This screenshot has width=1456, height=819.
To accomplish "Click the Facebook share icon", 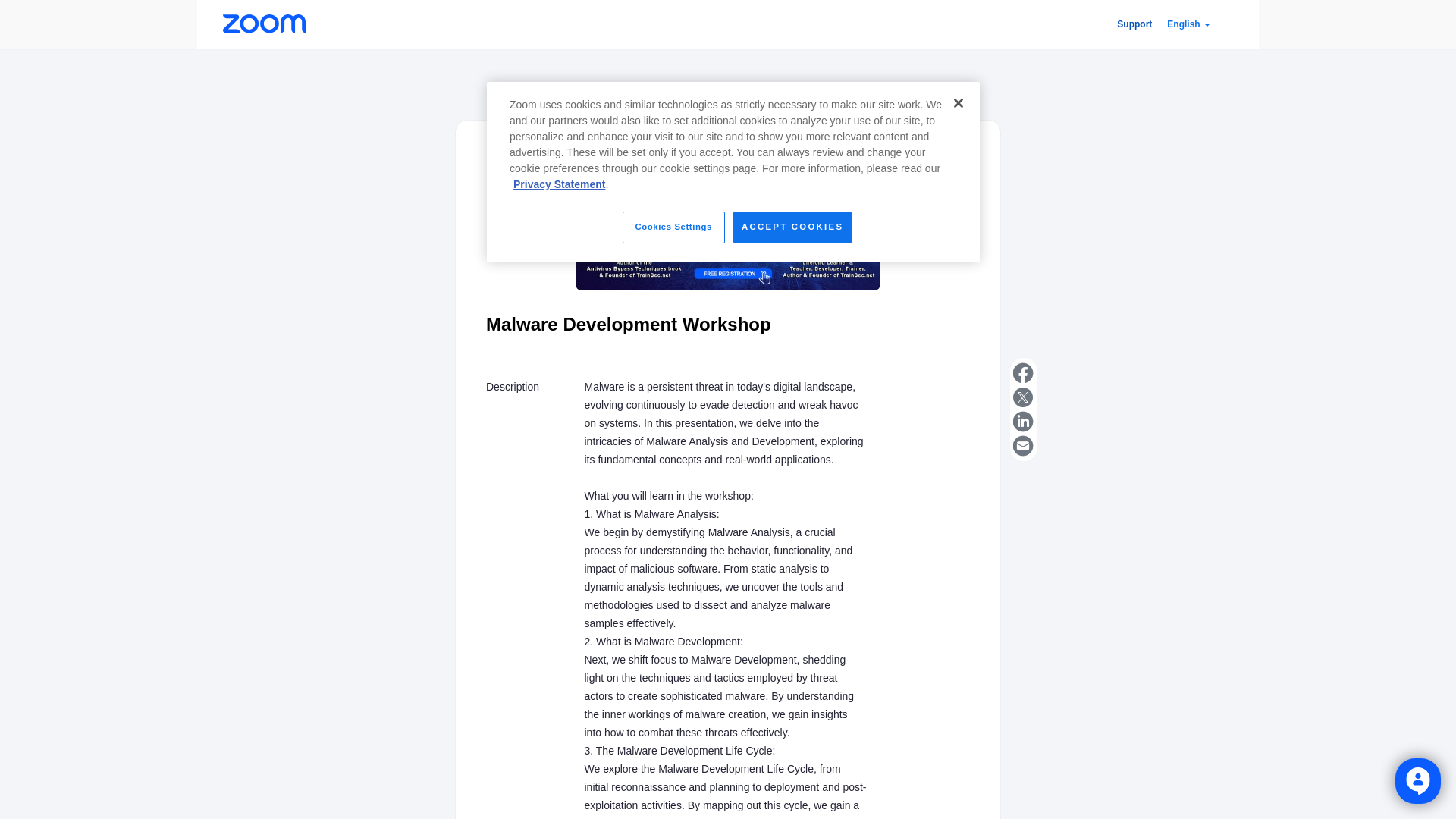I will [x=1022, y=373].
